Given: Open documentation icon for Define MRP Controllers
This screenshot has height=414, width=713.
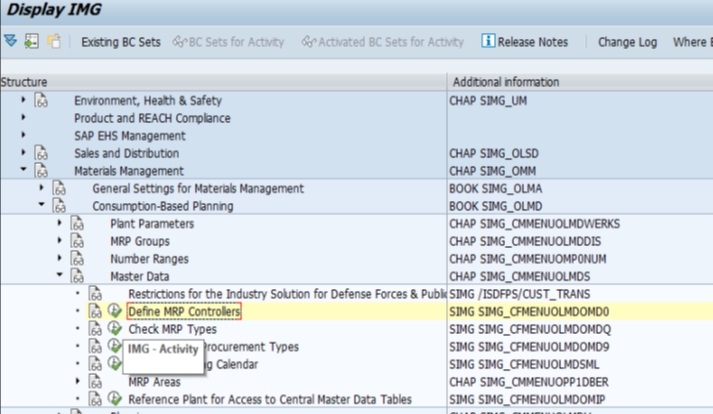Looking at the screenshot, I should (x=95, y=311).
